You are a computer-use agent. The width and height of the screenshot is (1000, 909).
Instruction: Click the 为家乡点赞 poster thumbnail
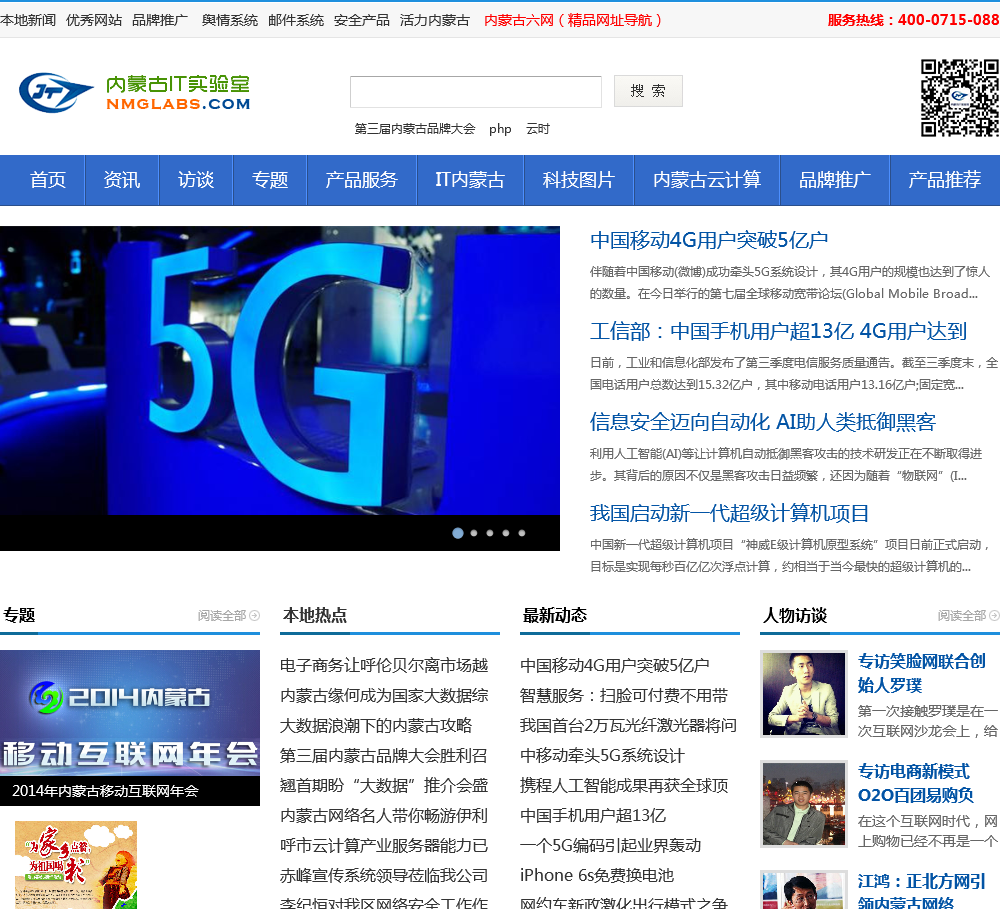pyautogui.click(x=76, y=865)
